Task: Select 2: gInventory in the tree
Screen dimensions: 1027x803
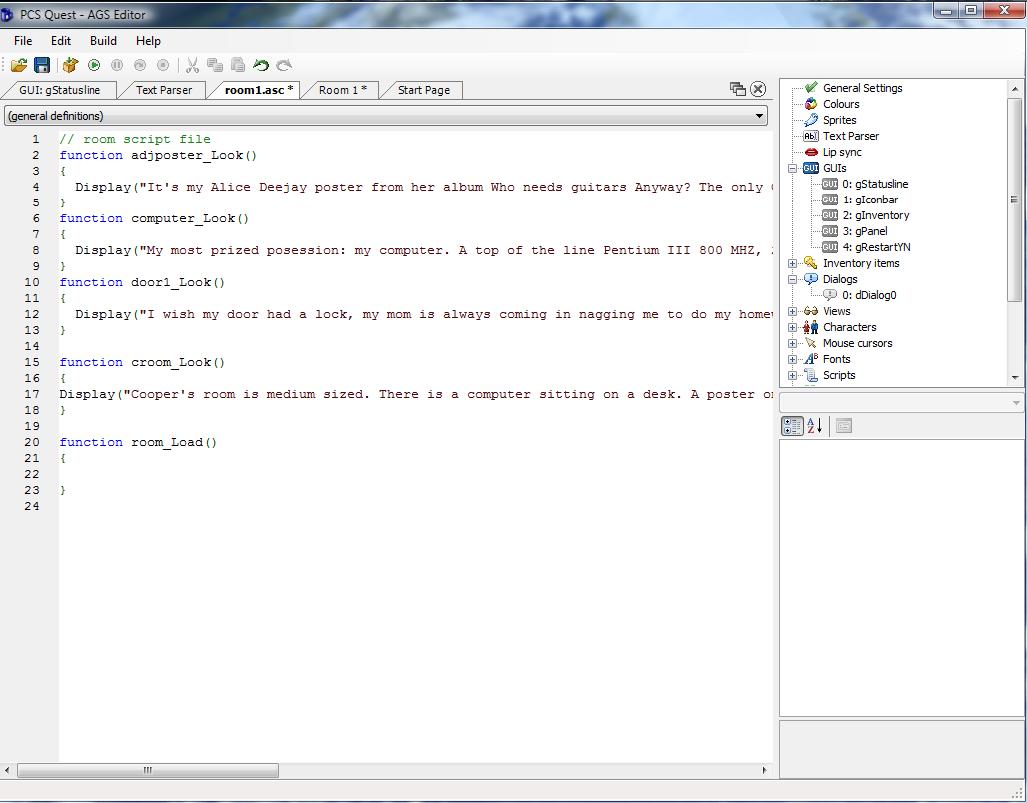Action: tap(876, 215)
